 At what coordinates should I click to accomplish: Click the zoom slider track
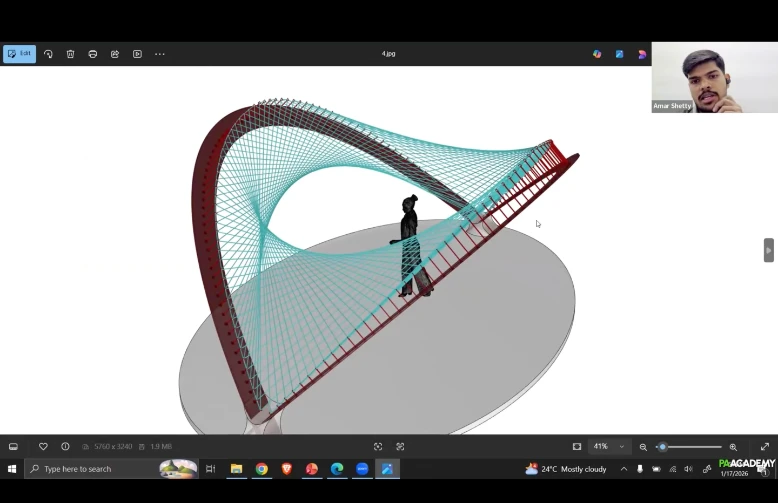coord(695,447)
